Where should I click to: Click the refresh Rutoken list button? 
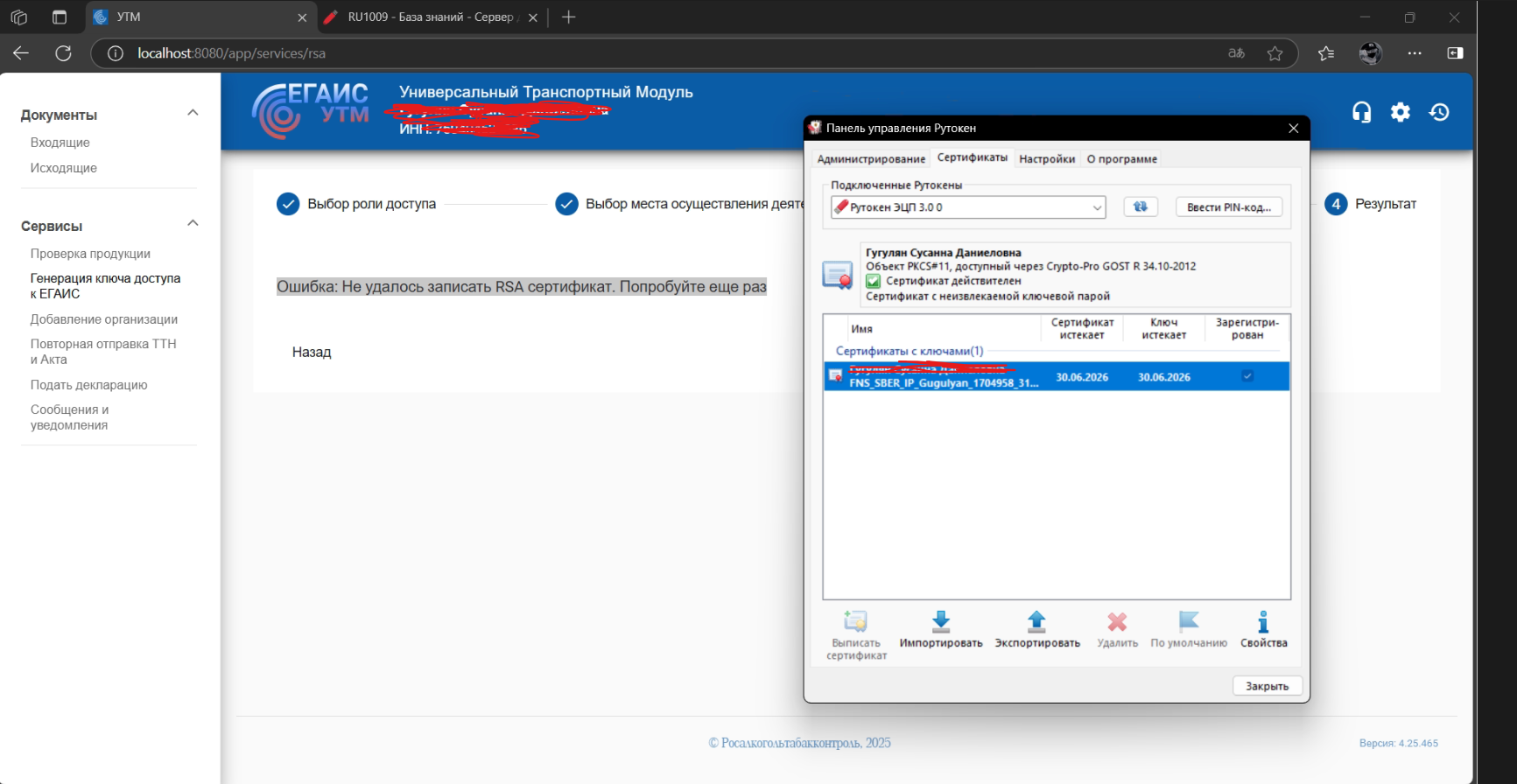1141,206
